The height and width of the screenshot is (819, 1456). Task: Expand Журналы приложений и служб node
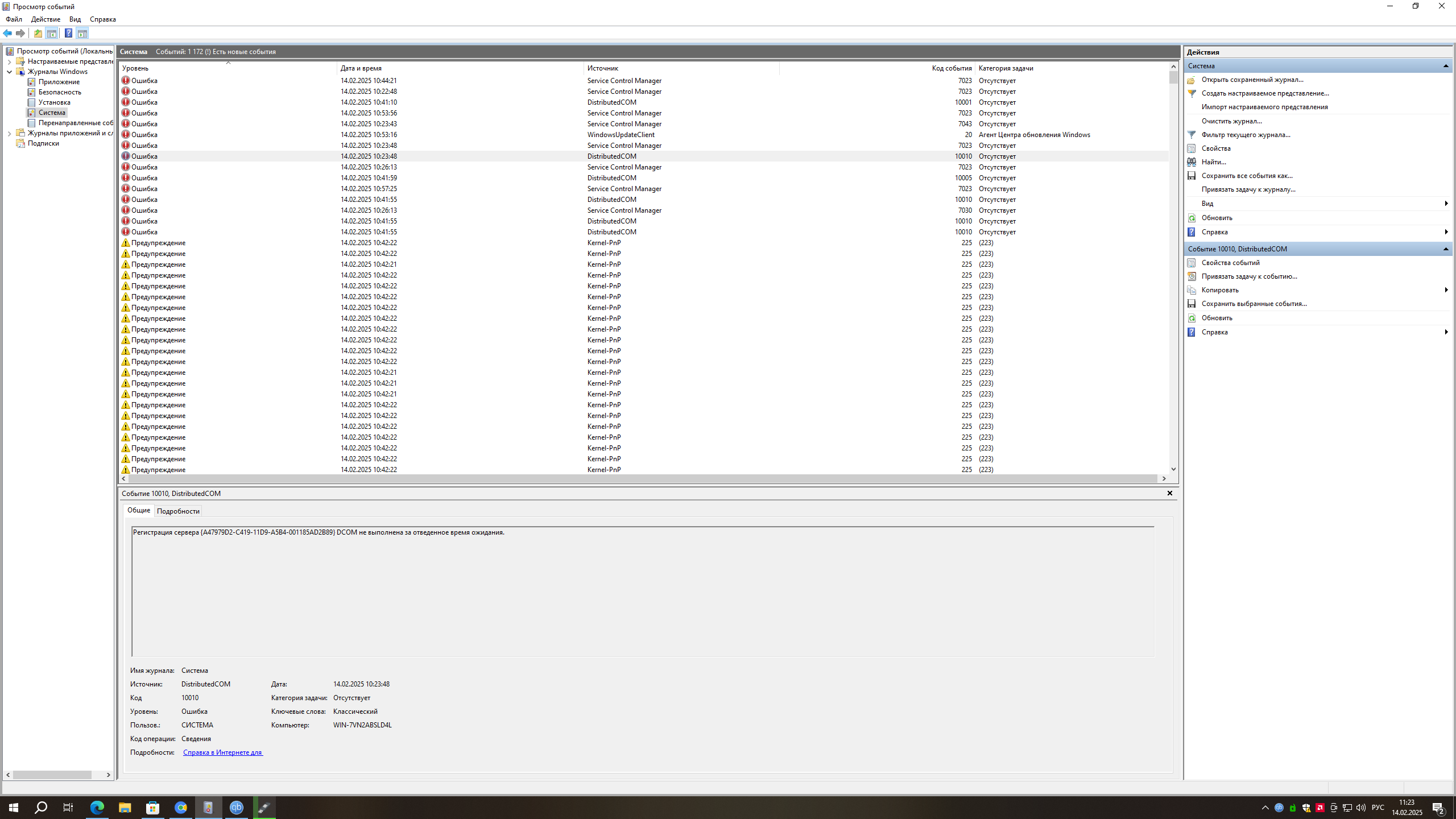pos(10,133)
